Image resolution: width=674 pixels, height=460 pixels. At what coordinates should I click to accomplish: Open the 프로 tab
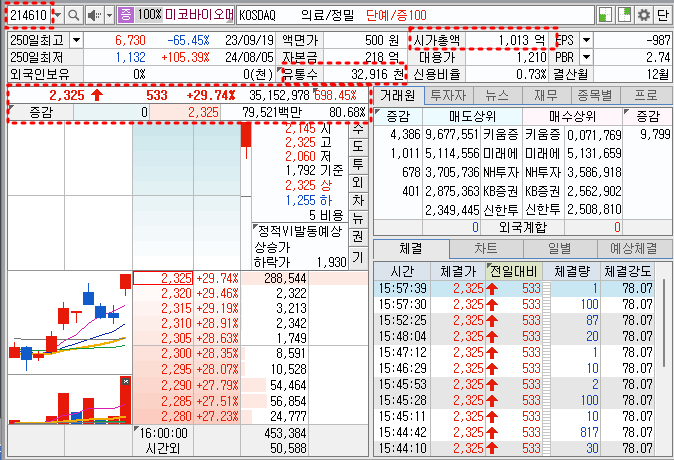point(646,95)
